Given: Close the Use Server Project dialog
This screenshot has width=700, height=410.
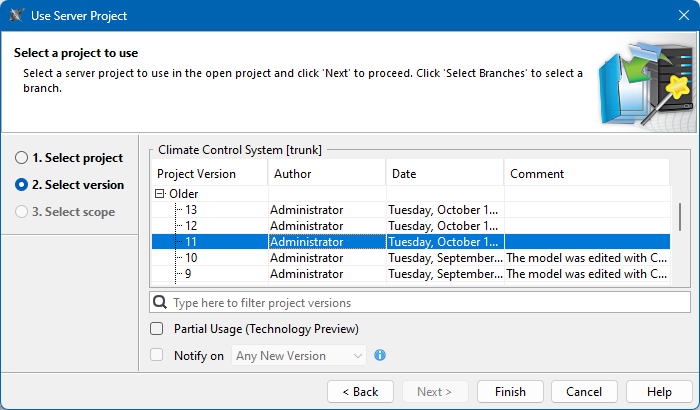Looking at the screenshot, I should (x=675, y=16).
